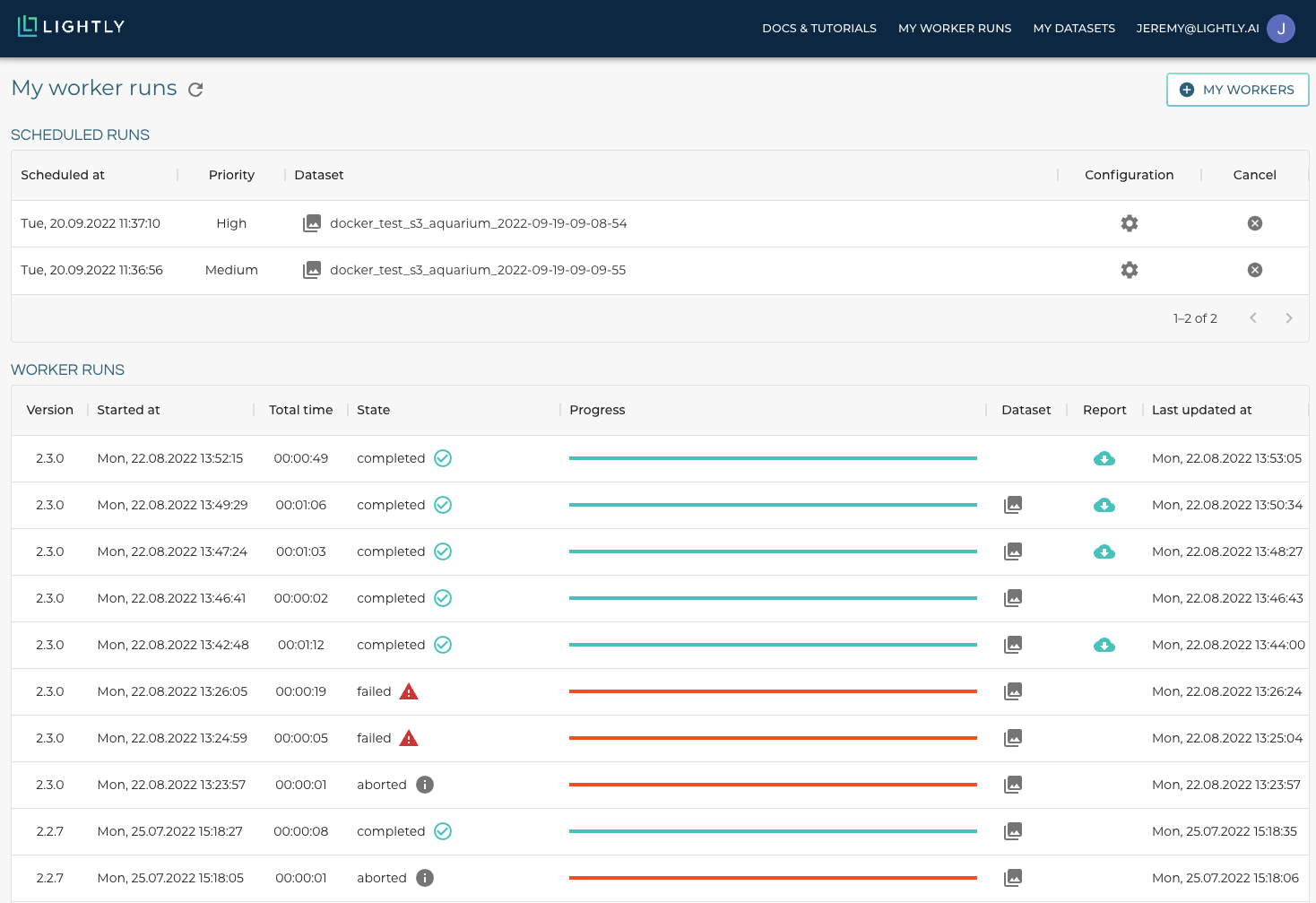Sort worker runs by Version column

tap(50, 410)
